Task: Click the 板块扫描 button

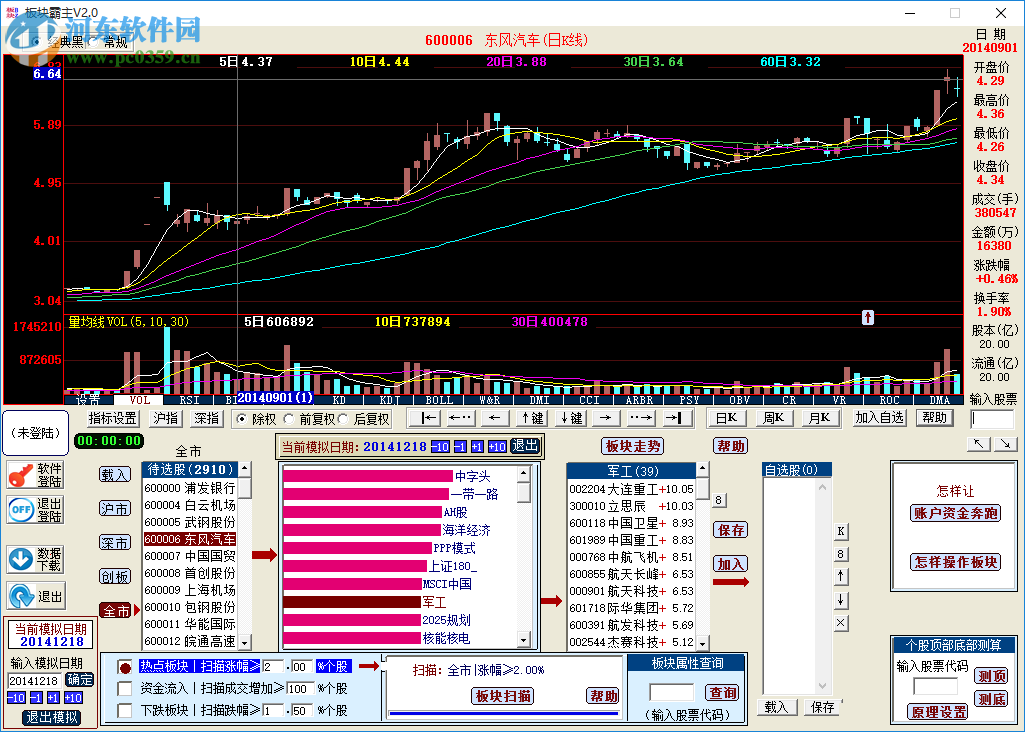Action: point(503,696)
